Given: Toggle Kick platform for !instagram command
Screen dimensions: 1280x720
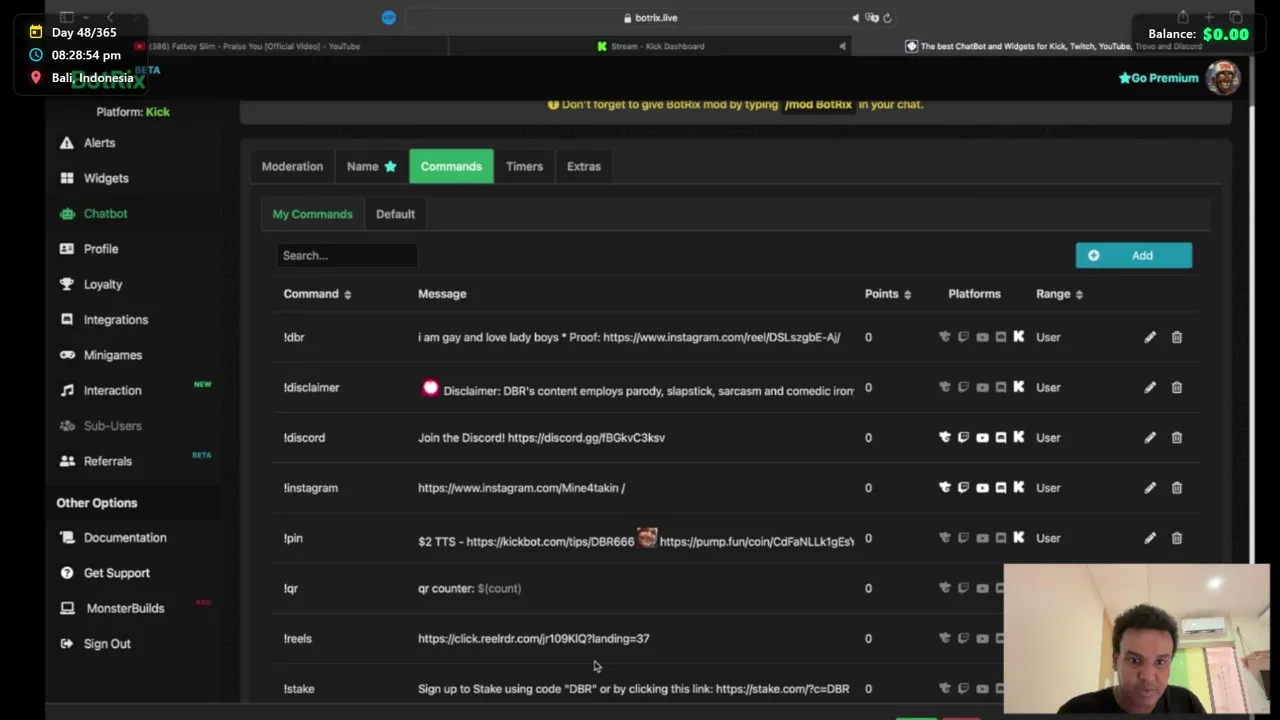Looking at the screenshot, I should 1019,488.
